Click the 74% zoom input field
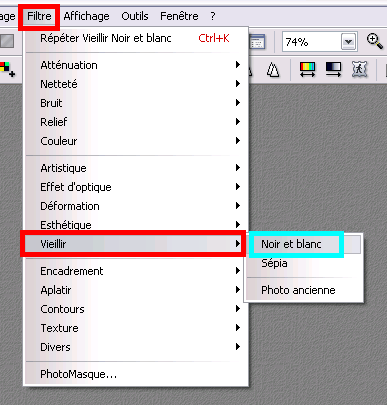This screenshot has height=405, width=387. (311, 42)
